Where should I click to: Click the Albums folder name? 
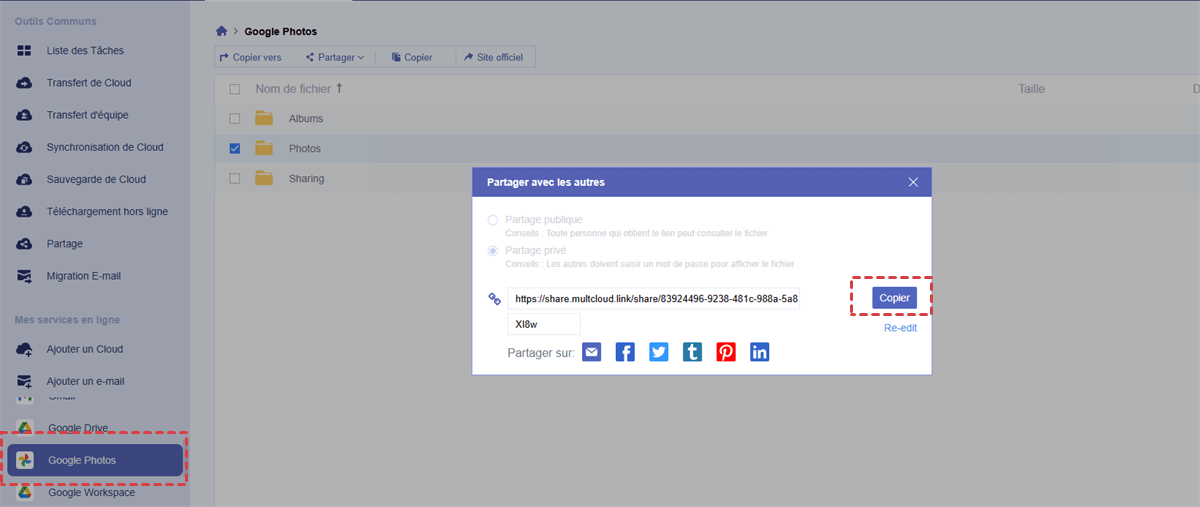tap(306, 119)
